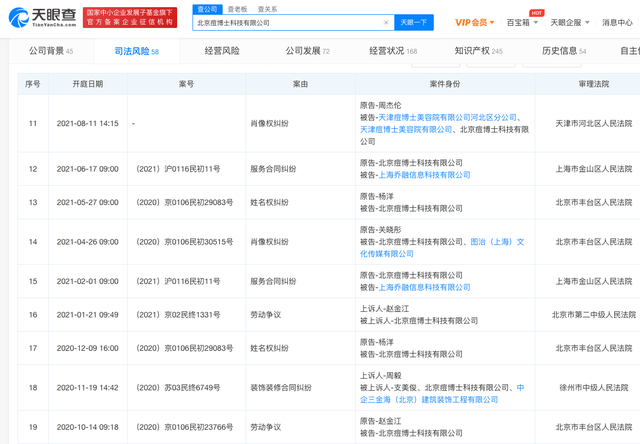Select date cell 2021-02-01 09:00

pos(88,281)
